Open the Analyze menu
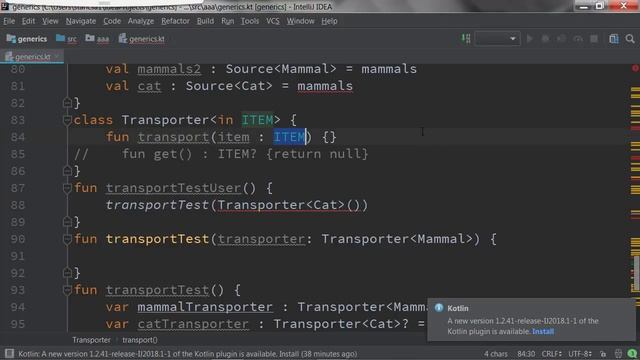This screenshot has width=640, height=360. tap(141, 21)
